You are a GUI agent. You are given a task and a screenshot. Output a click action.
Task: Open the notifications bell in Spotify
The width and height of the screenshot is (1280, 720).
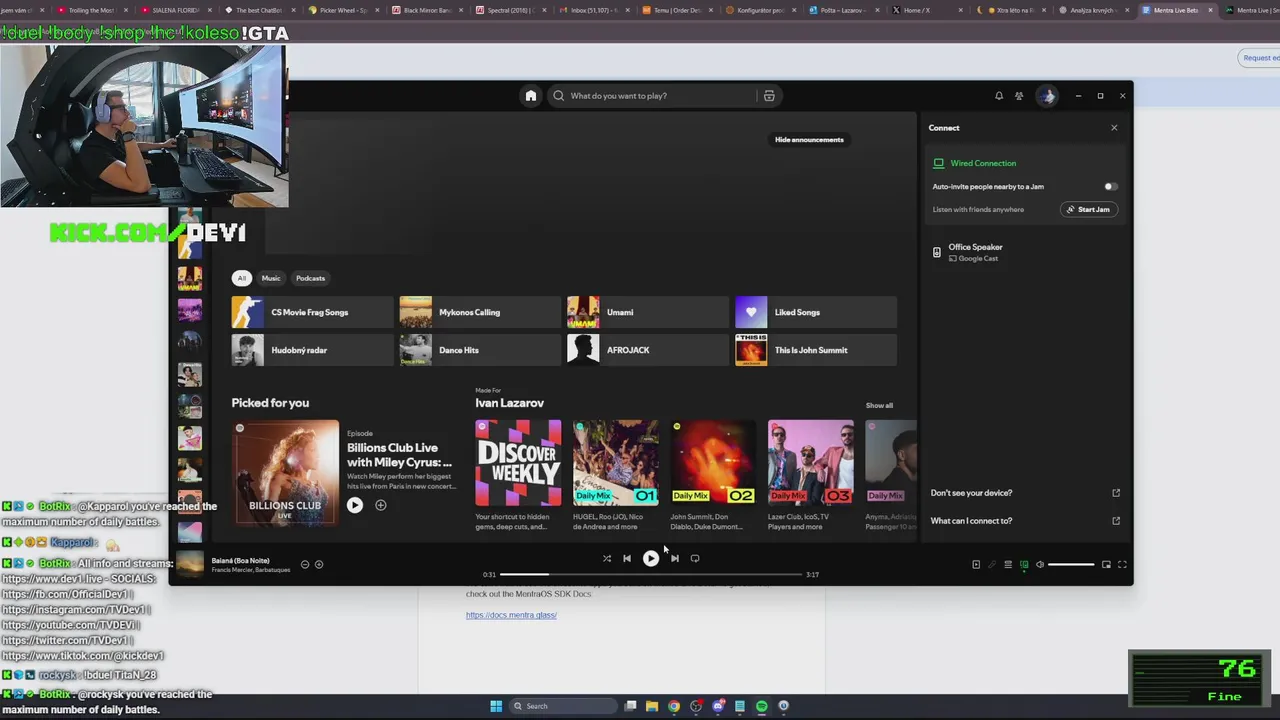[x=998, y=96]
